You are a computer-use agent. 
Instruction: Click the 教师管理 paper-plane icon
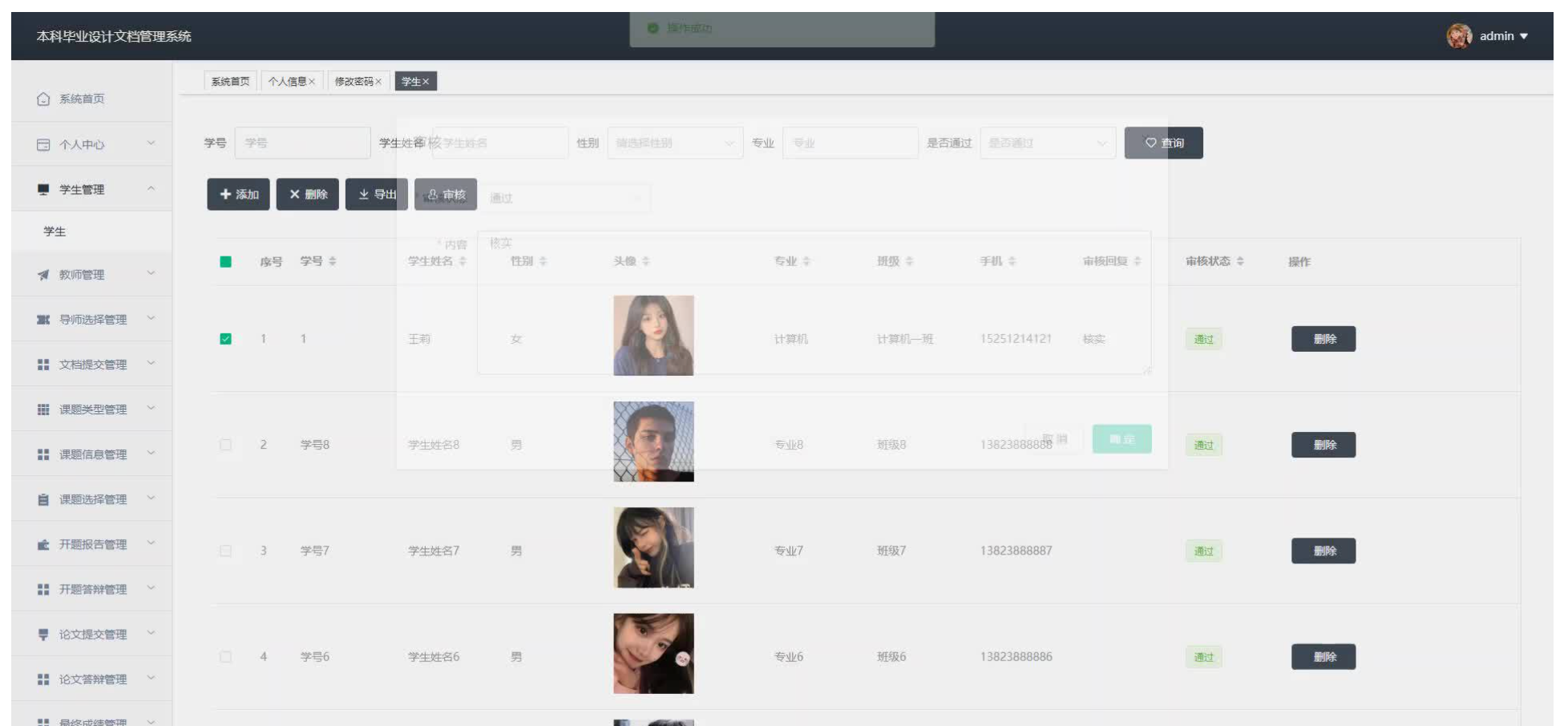click(43, 275)
